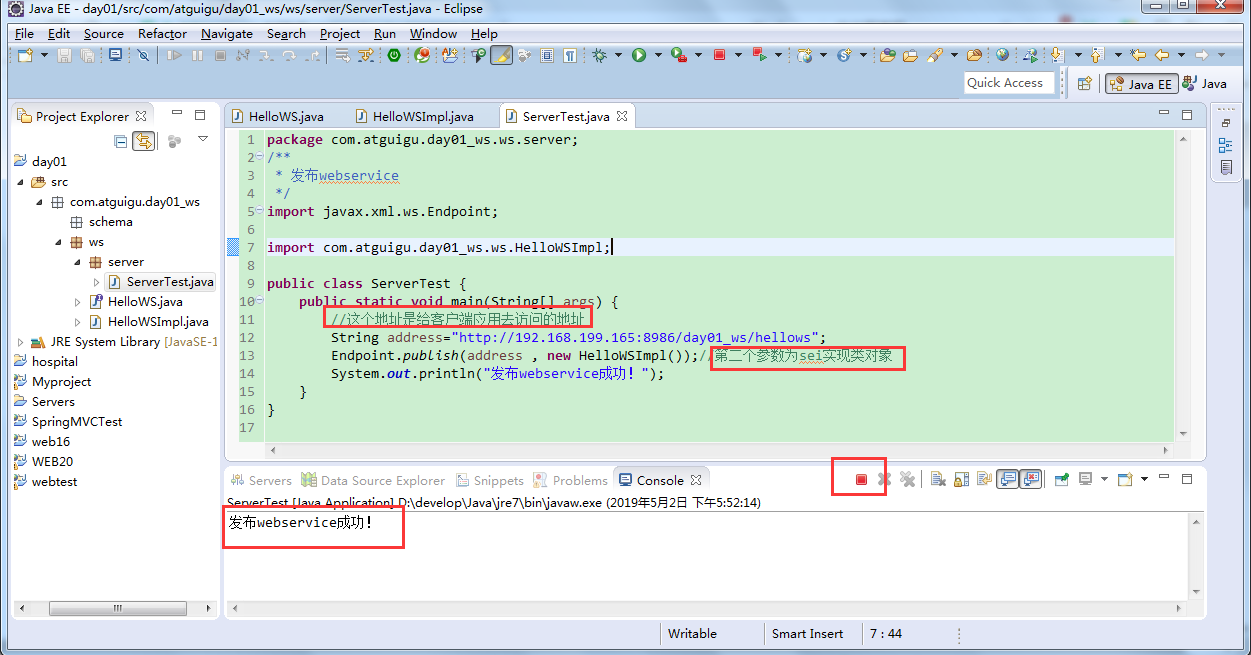Click Collapse All in Project Explorer

click(x=121, y=142)
